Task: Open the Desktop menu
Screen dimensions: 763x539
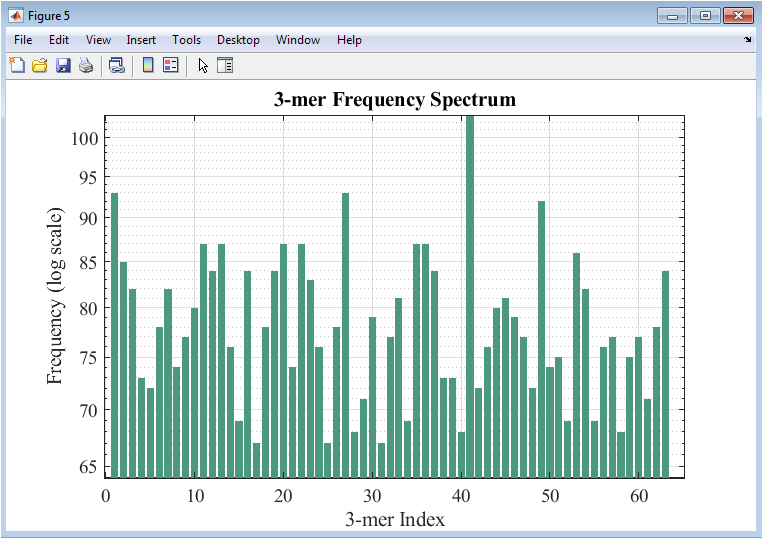Action: point(238,40)
